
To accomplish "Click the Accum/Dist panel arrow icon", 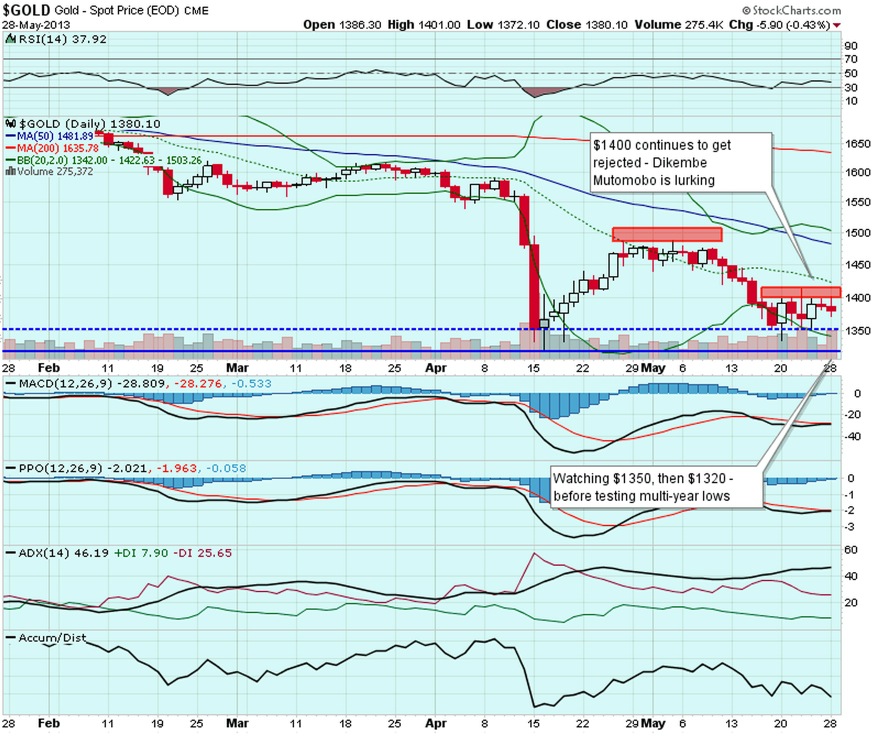I will 10,636.
